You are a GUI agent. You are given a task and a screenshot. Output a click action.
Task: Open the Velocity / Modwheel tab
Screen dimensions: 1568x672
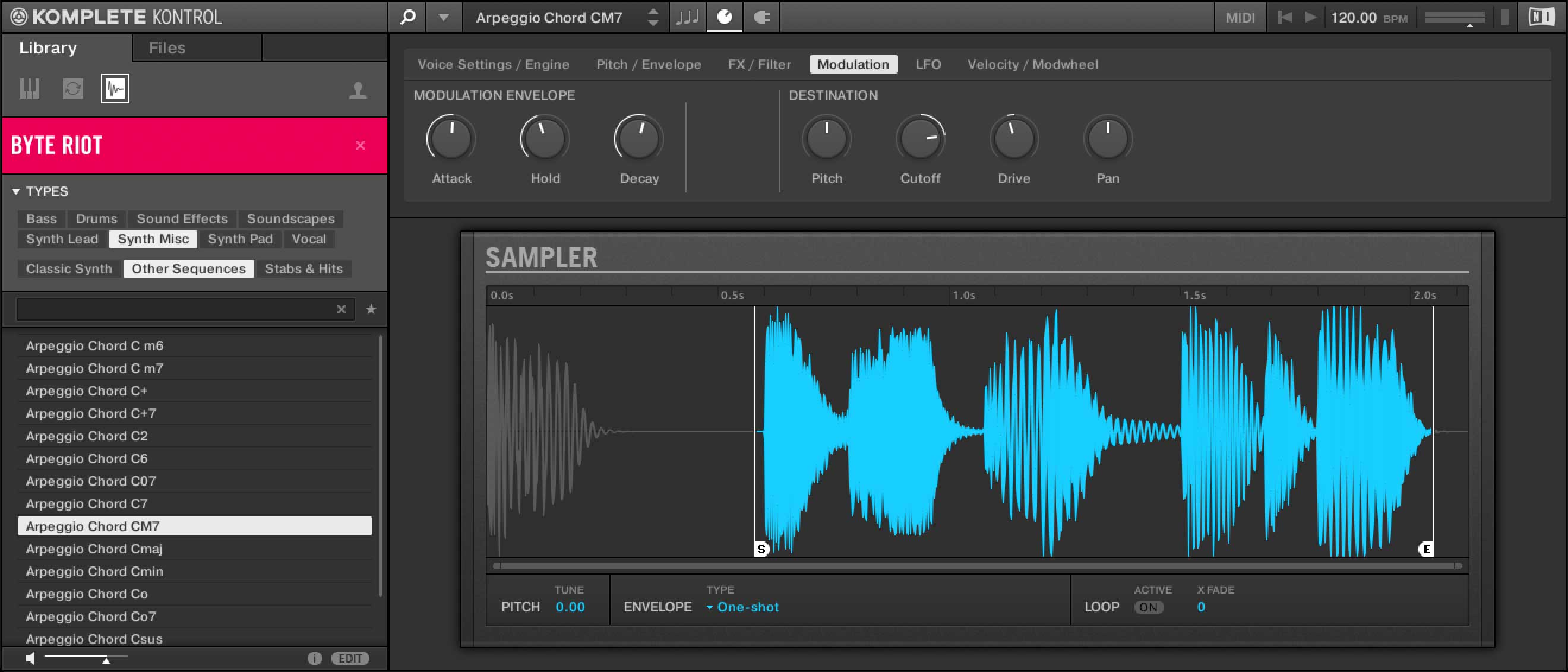(x=1033, y=65)
